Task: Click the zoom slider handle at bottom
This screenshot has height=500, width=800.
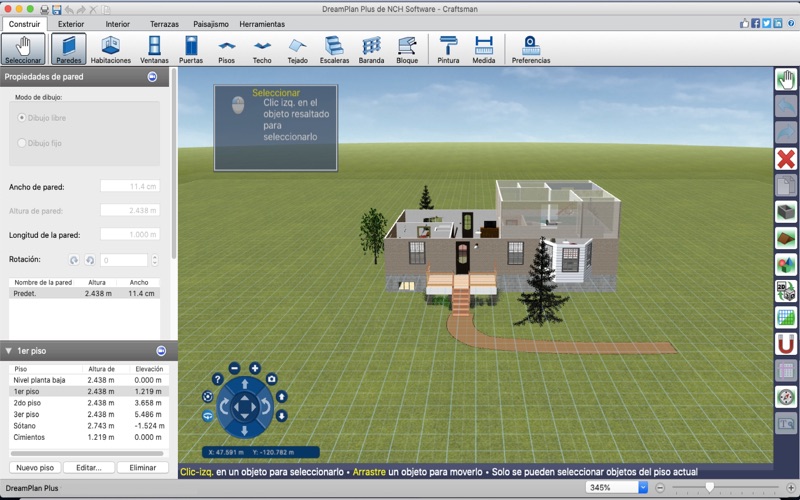Action: point(709,488)
